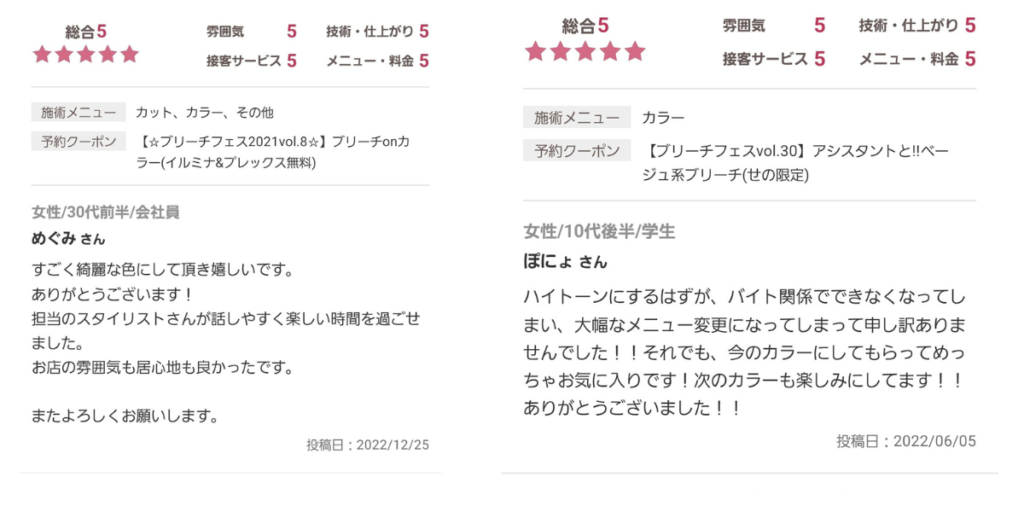Select reviewer name ぽにょ さん
This screenshot has width=1024, height=512.
tap(565, 262)
